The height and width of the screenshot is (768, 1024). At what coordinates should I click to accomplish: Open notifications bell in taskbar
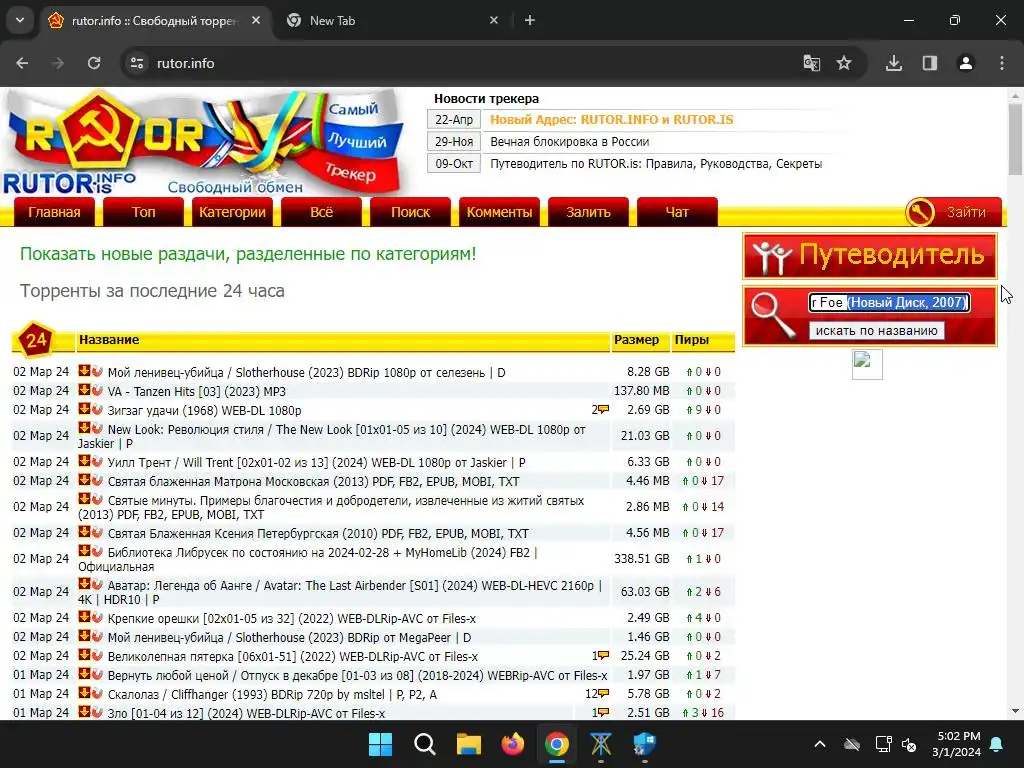tap(997, 744)
